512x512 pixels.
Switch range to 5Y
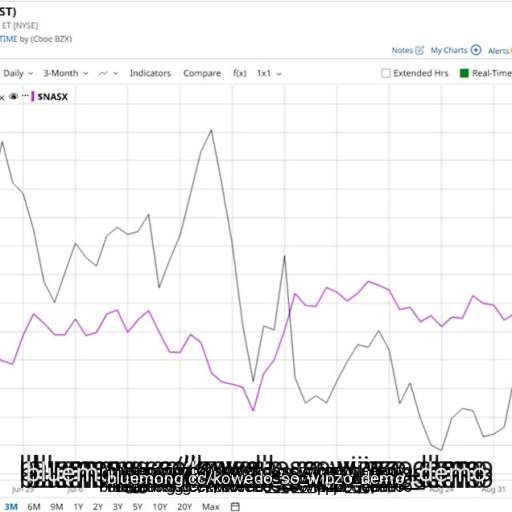(x=137, y=507)
